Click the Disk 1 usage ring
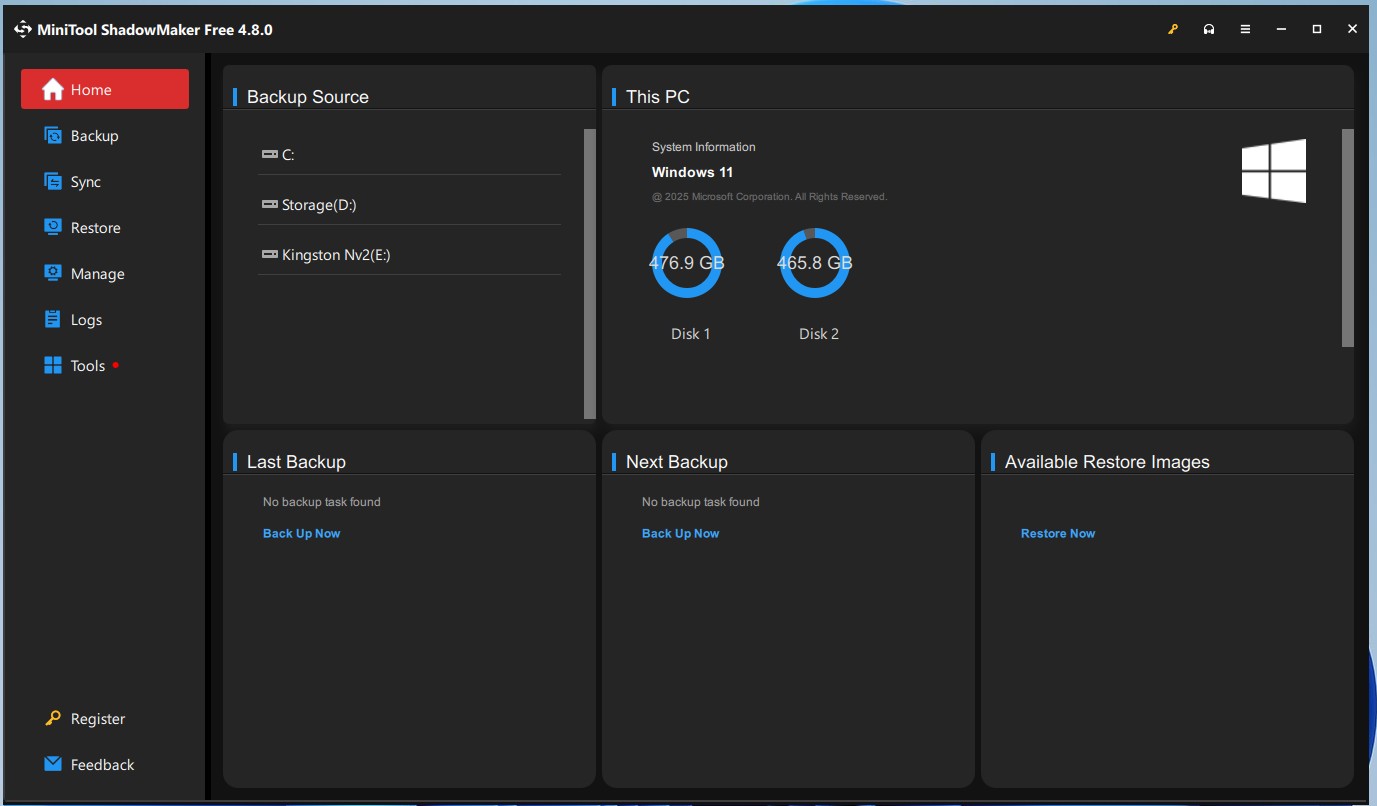This screenshot has width=1377, height=806. click(x=687, y=264)
